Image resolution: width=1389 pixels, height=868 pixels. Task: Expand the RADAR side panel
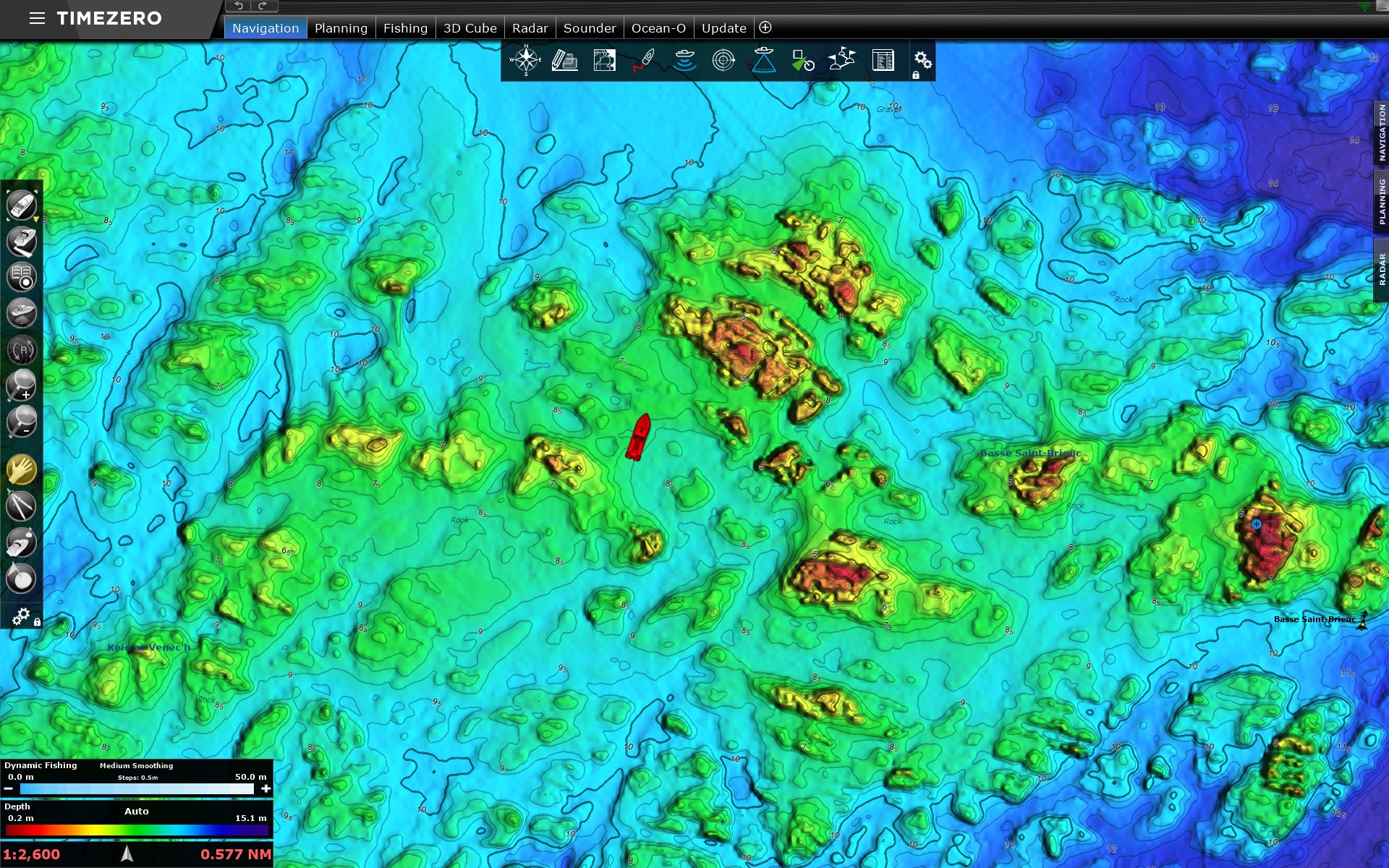point(1381,270)
